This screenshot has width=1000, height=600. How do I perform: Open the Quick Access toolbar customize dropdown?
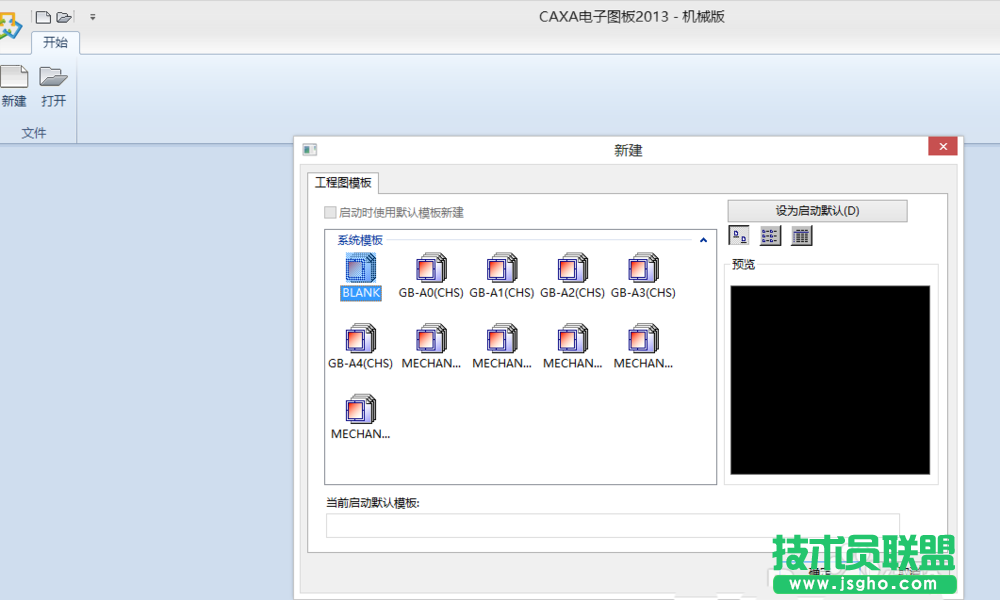pyautogui.click(x=92, y=16)
